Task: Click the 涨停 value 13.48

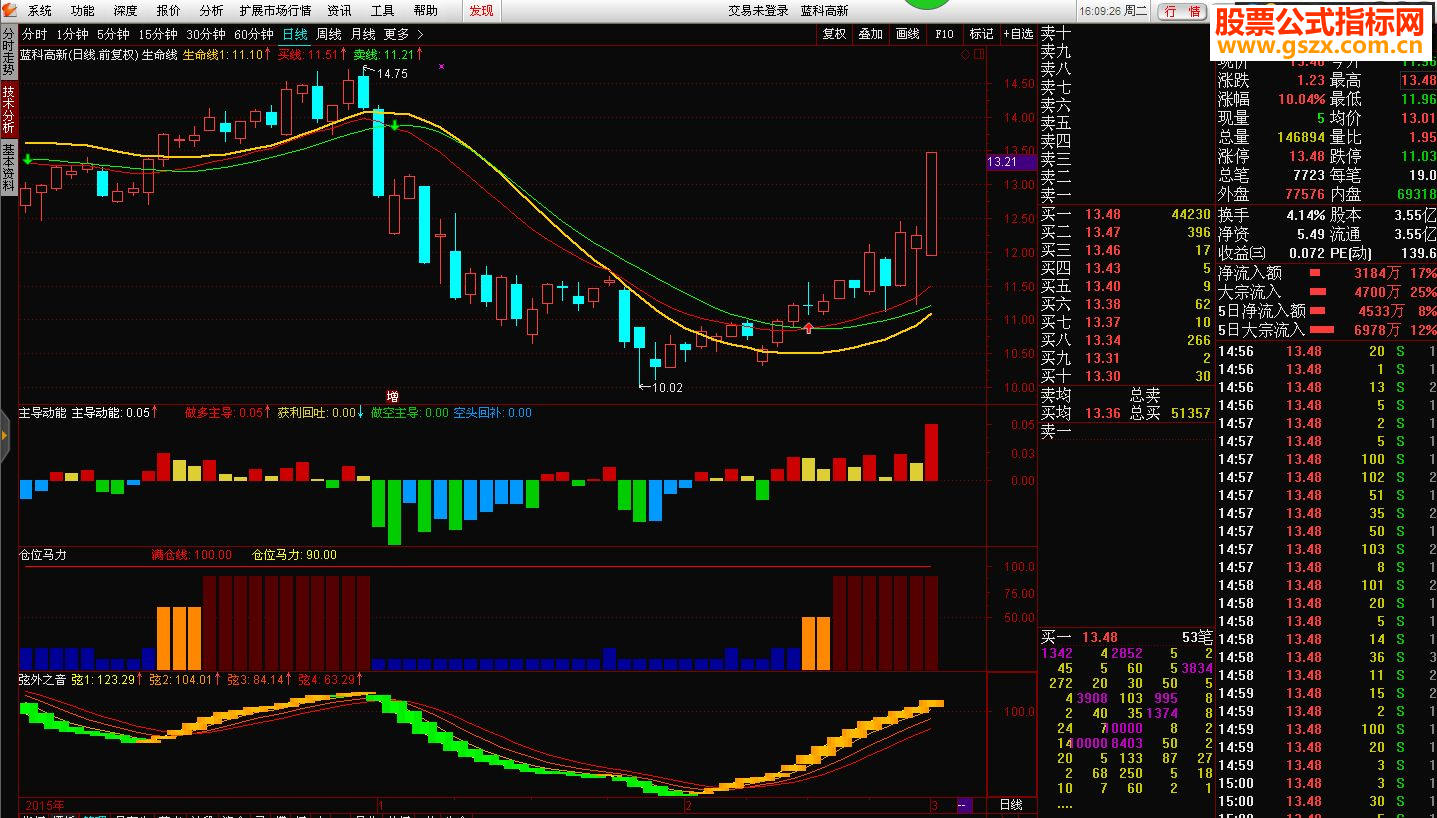Action: [x=1306, y=156]
